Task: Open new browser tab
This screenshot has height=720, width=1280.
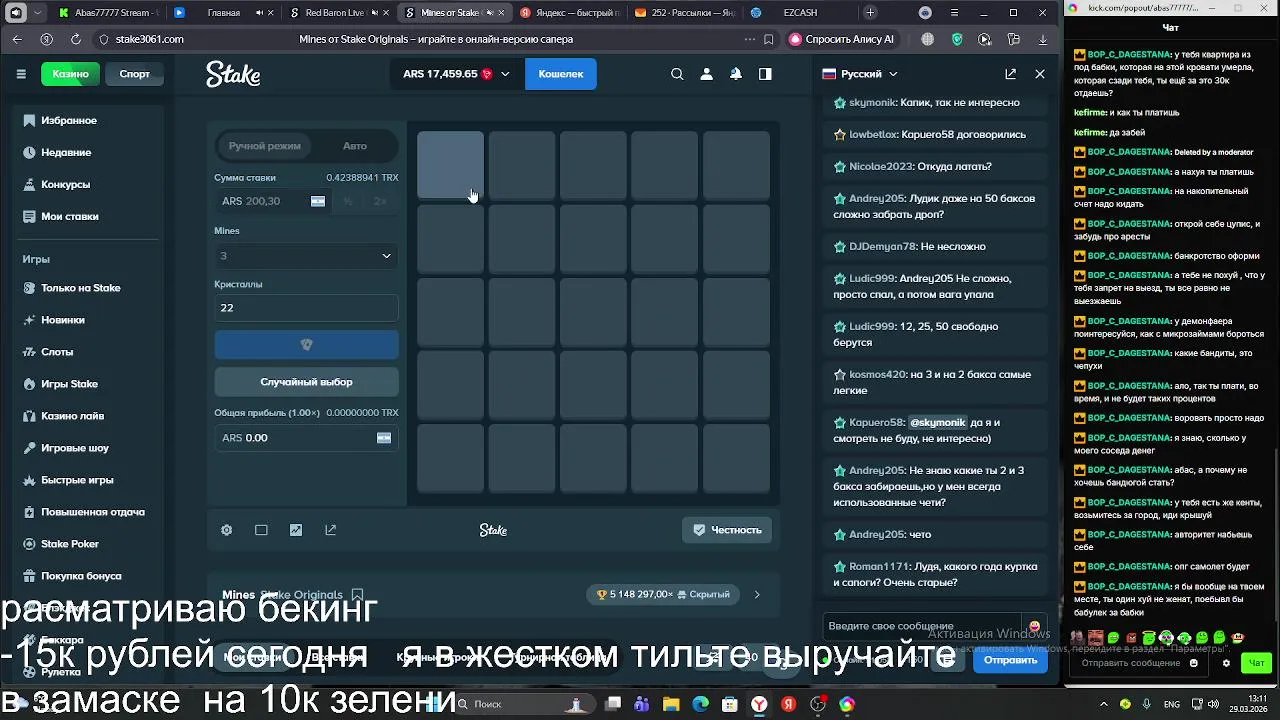Action: click(x=870, y=13)
